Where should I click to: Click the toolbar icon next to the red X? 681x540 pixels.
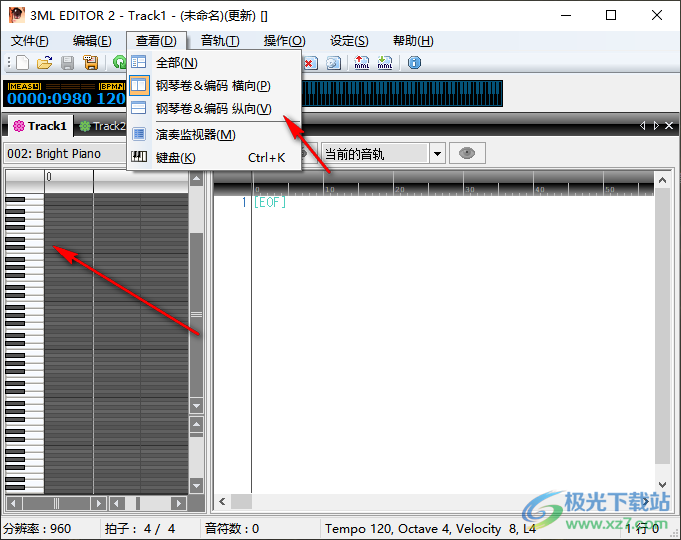pos(333,63)
